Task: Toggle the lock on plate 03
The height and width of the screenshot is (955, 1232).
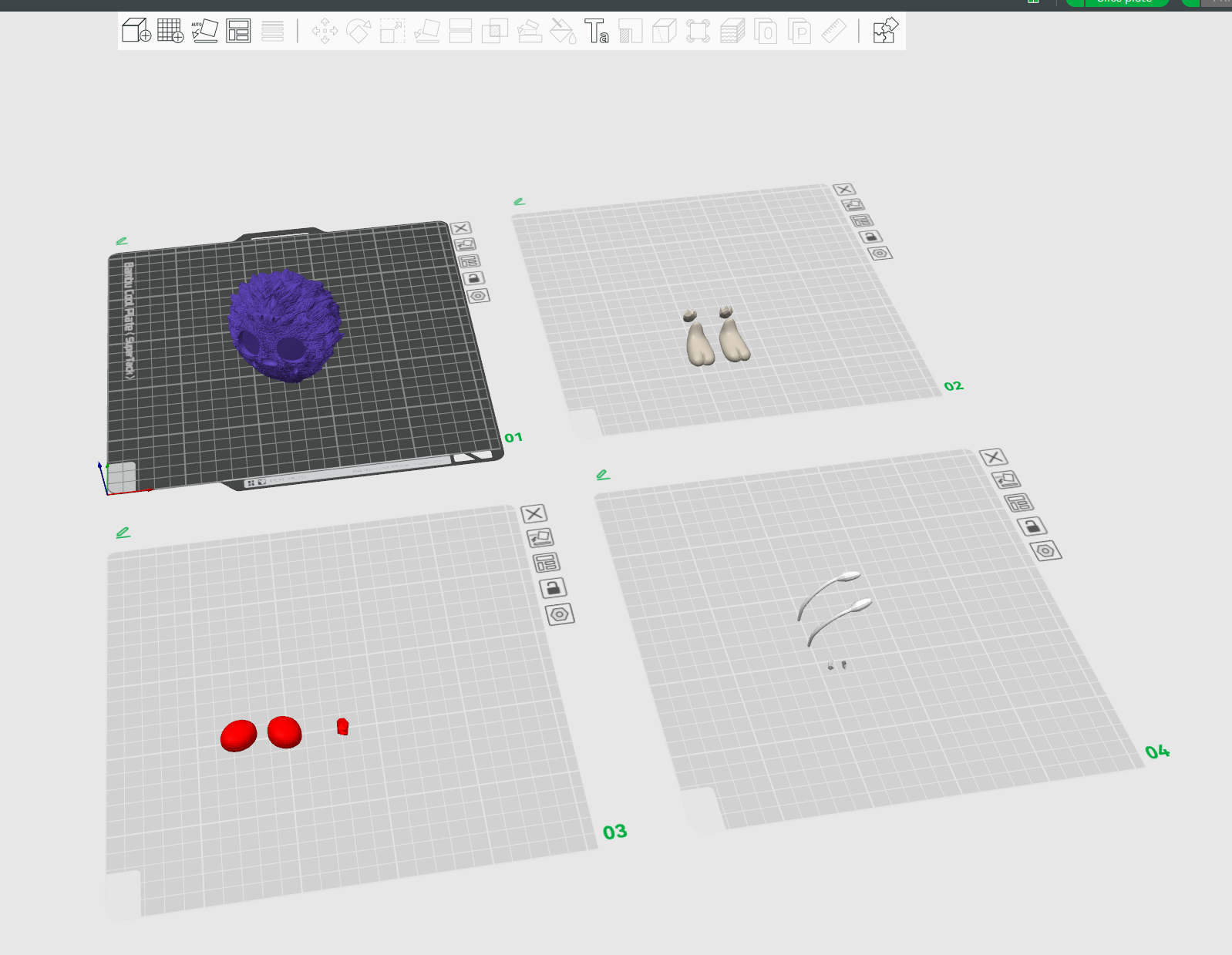Action: click(x=553, y=588)
